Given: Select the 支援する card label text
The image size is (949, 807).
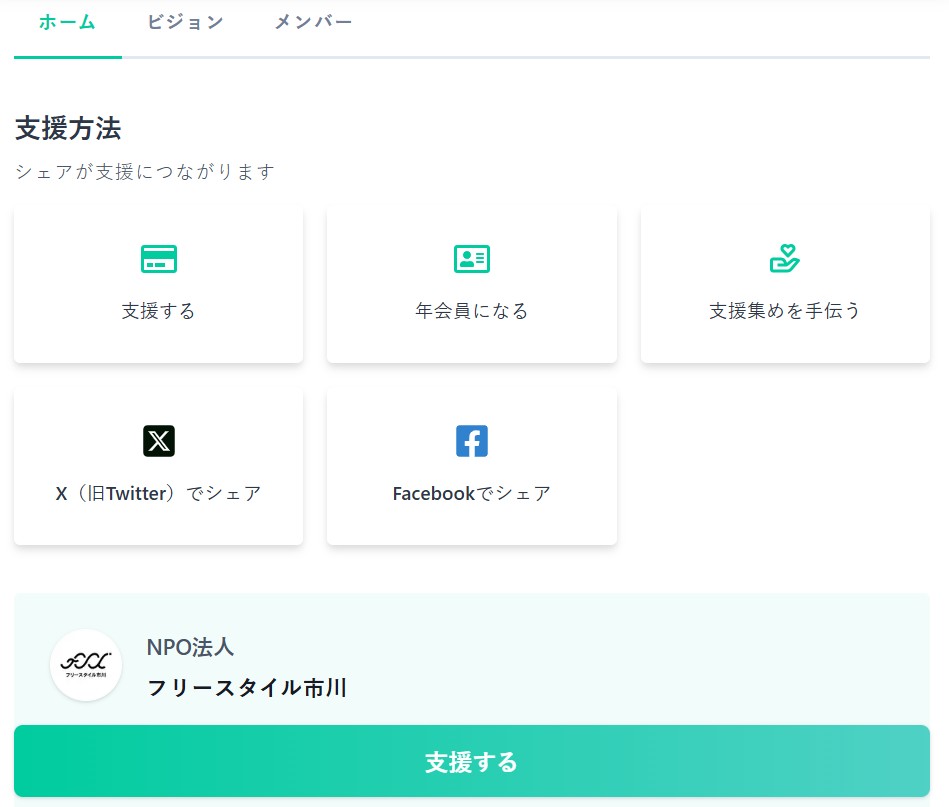Looking at the screenshot, I should click(158, 311).
